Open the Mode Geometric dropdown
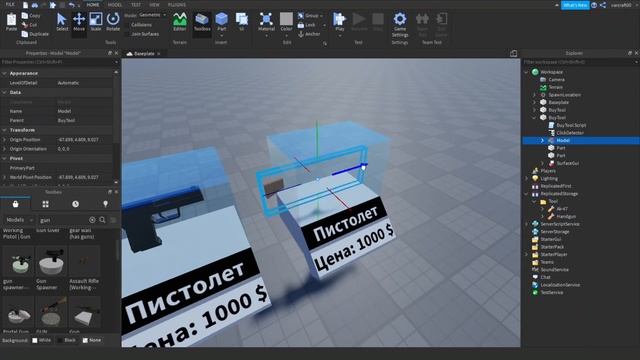This screenshot has height=360, width=640. [x=152, y=15]
